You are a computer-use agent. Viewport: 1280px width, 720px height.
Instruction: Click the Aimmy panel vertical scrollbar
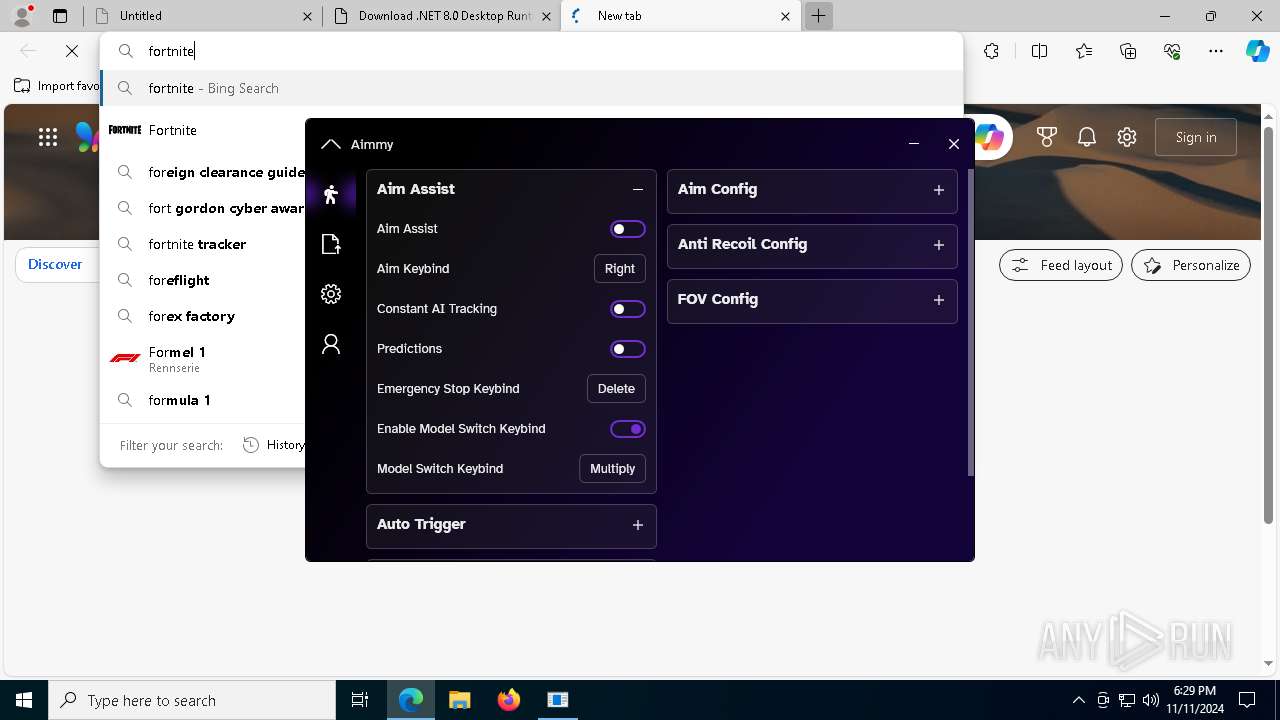click(x=970, y=323)
